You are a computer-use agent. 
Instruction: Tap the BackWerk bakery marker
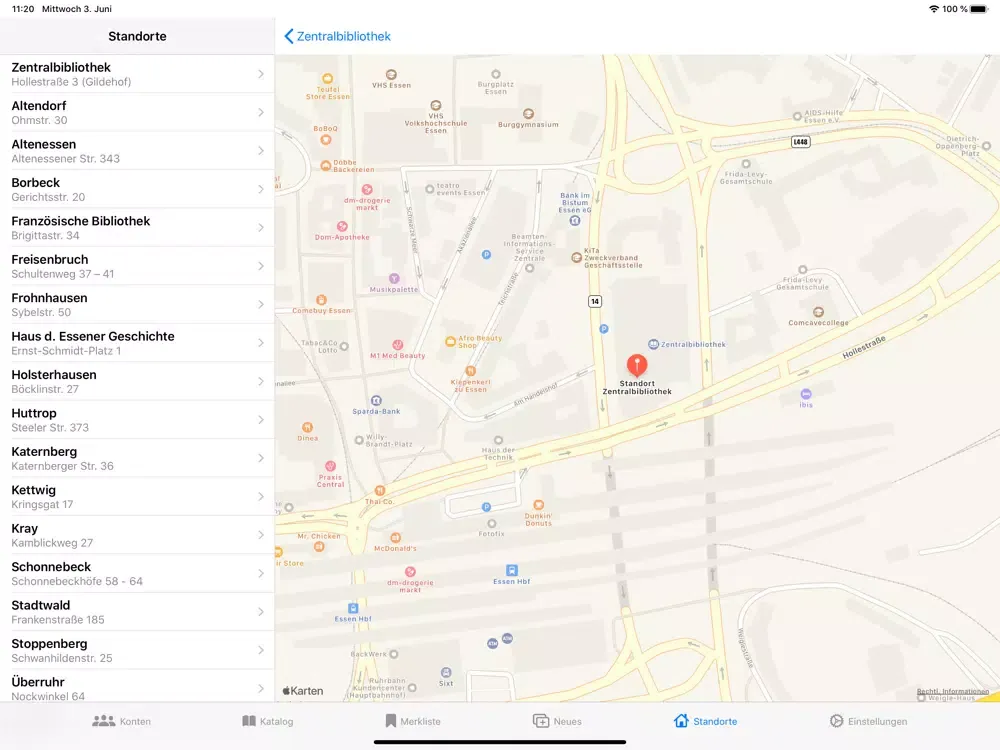(x=394, y=654)
